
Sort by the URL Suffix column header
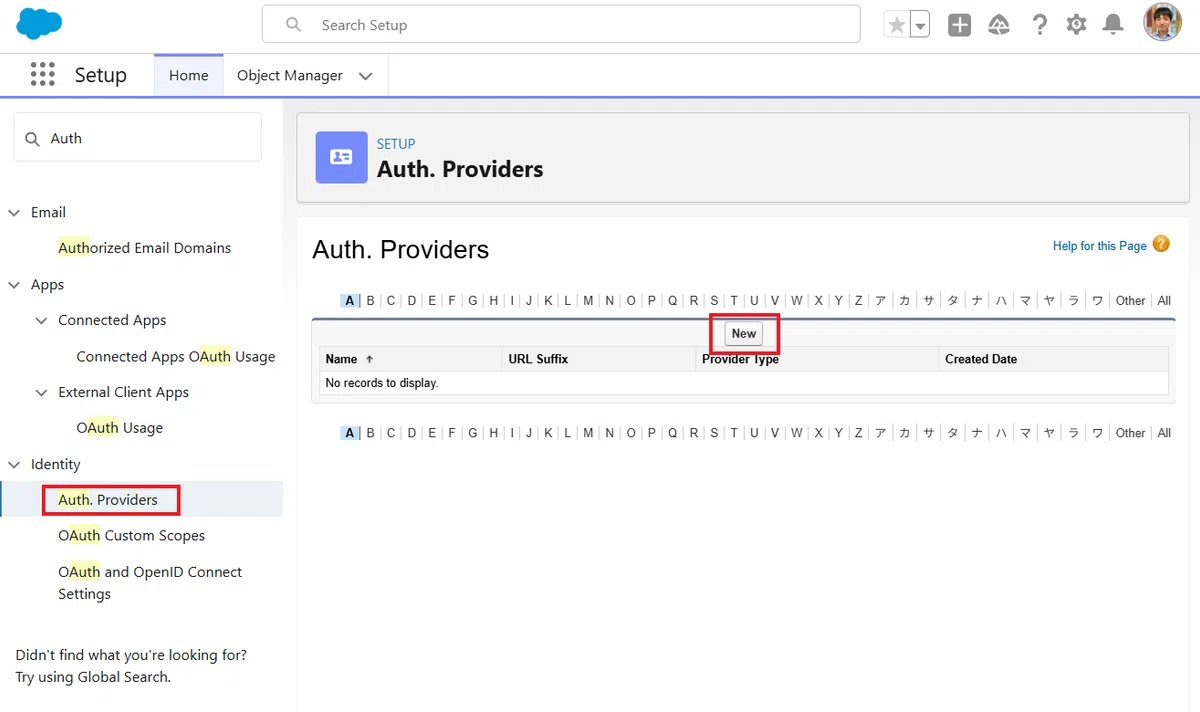(538, 359)
